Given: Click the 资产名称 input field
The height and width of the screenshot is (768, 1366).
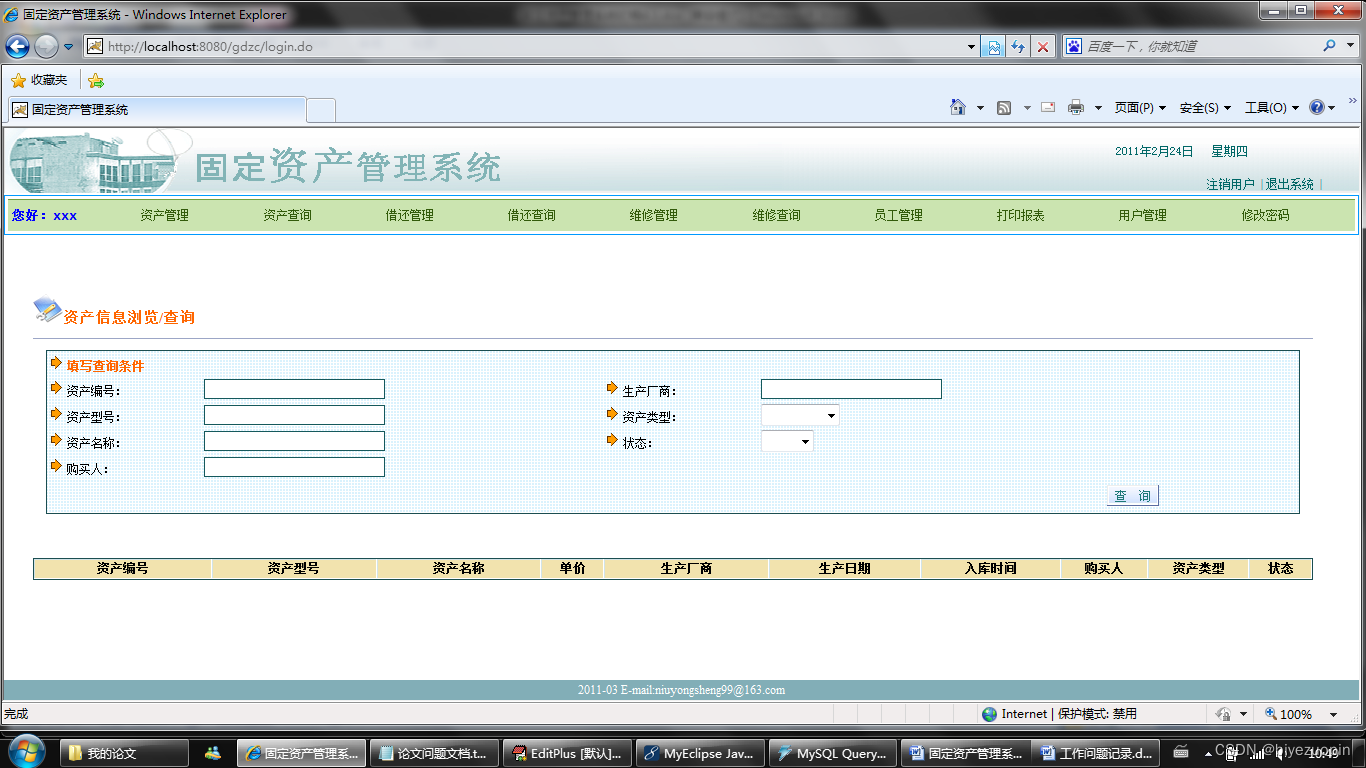Looking at the screenshot, I should tap(294, 441).
